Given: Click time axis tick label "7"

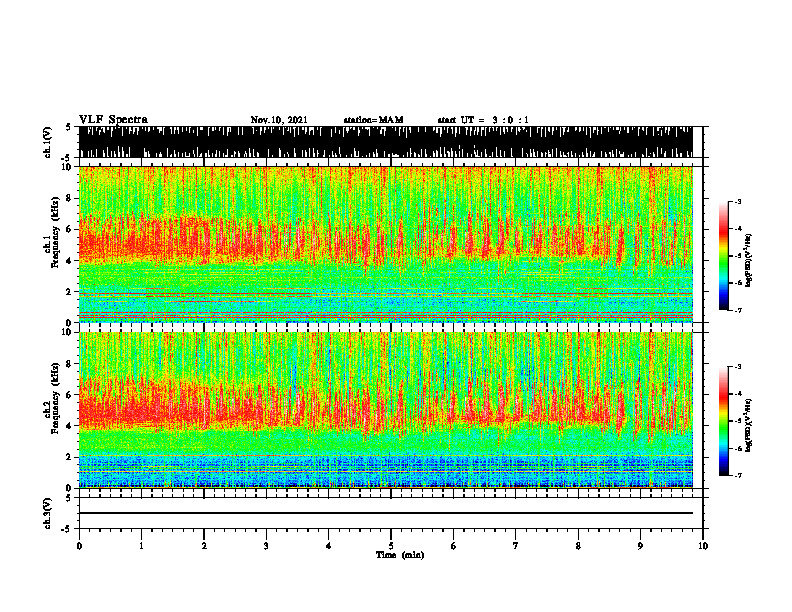Looking at the screenshot, I should click(516, 546).
